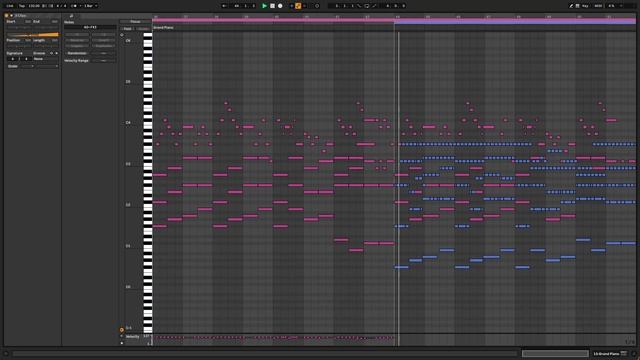Toggle the Computer MIDI Keyboard icon
Screen dimensions: 640x360
[x=578, y=6]
